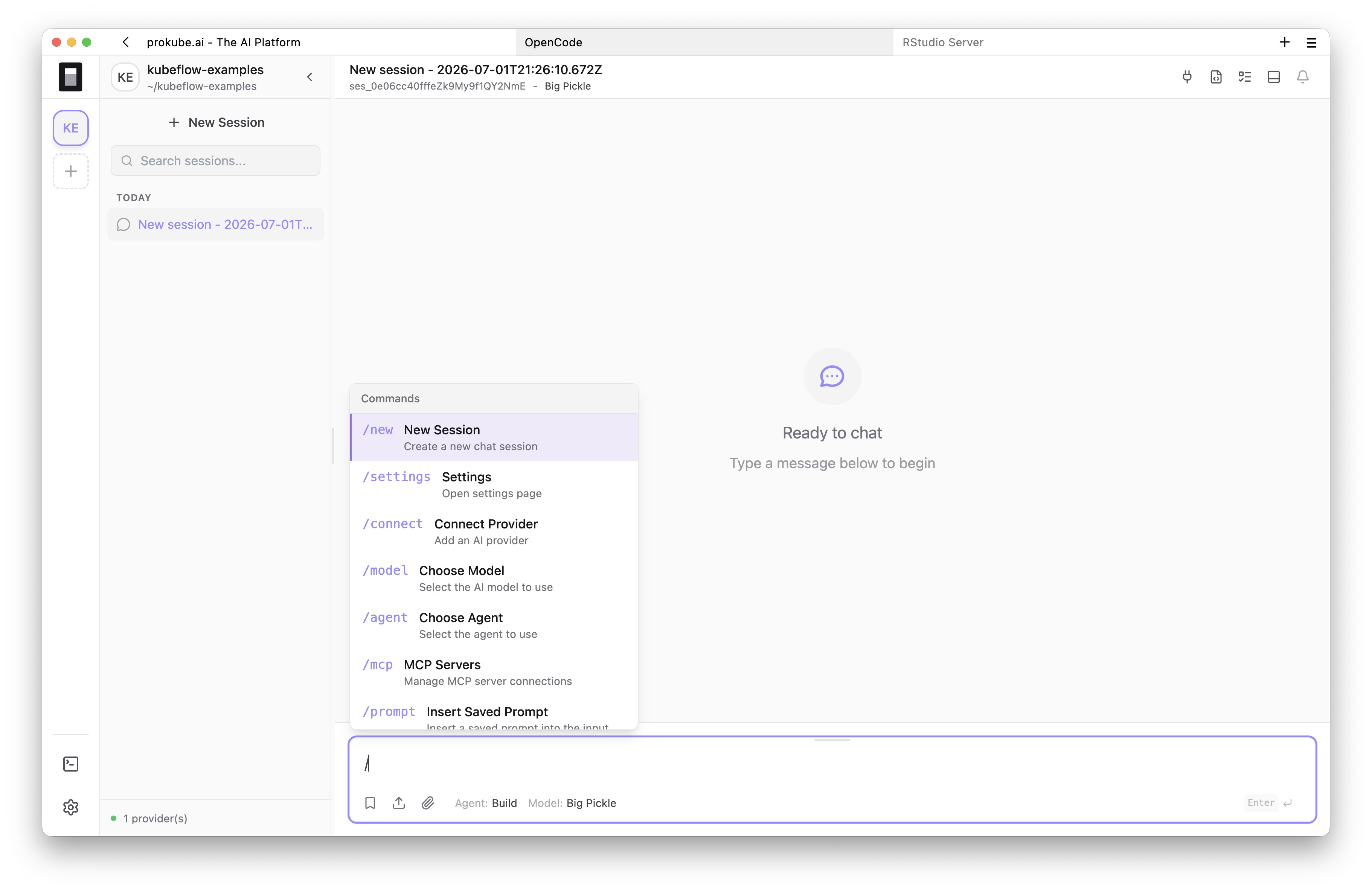Open the Agent: Build selector
Image resolution: width=1372 pixels, height=892 pixels.
[485, 803]
